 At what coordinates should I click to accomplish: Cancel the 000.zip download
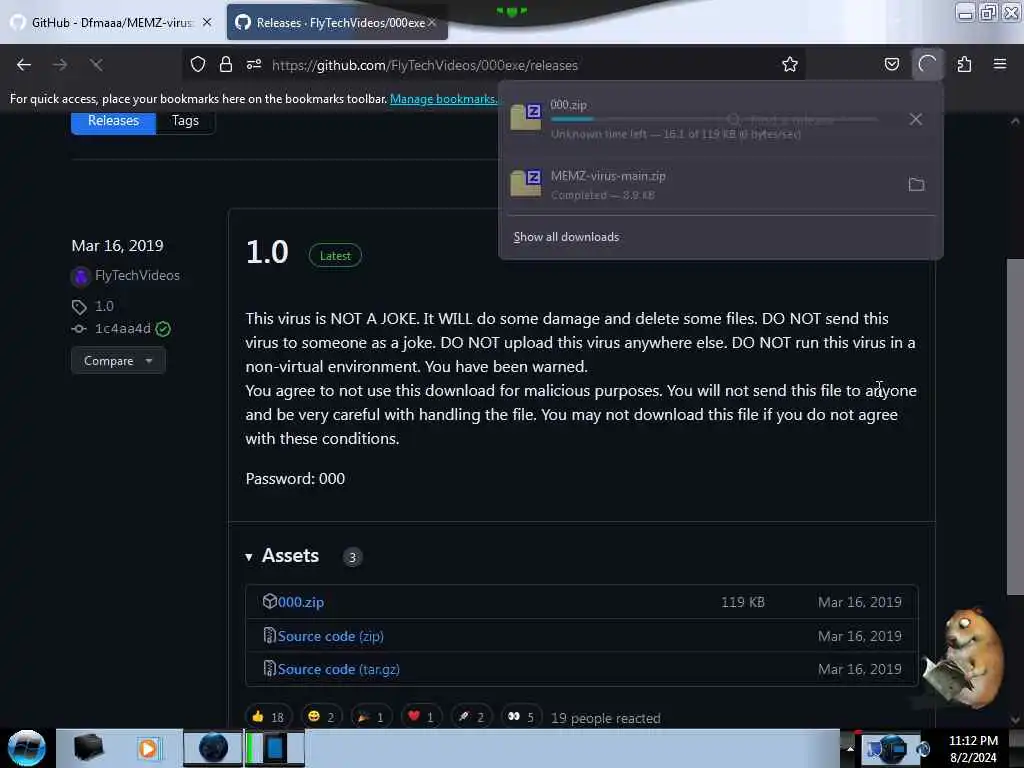pyautogui.click(x=916, y=120)
